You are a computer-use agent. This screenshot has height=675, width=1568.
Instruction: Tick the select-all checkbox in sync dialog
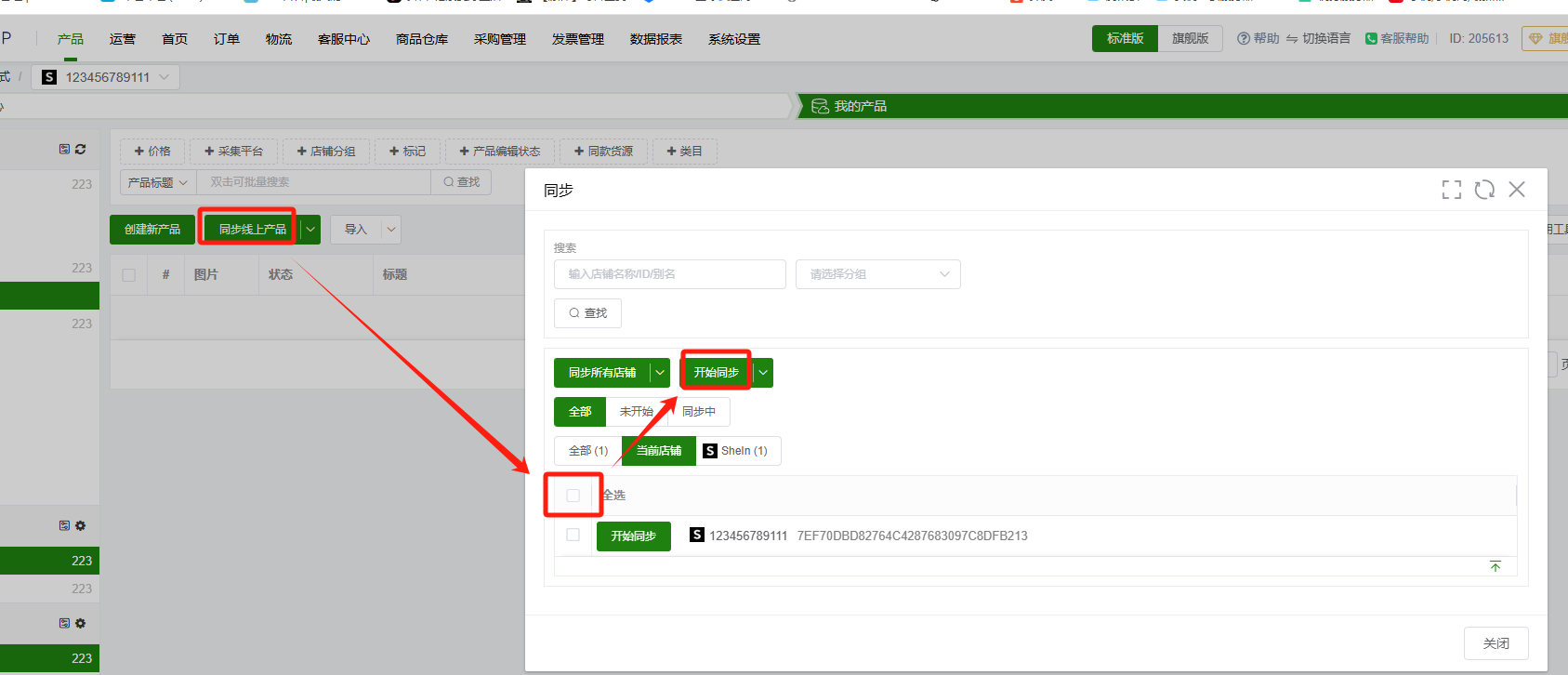click(x=573, y=496)
